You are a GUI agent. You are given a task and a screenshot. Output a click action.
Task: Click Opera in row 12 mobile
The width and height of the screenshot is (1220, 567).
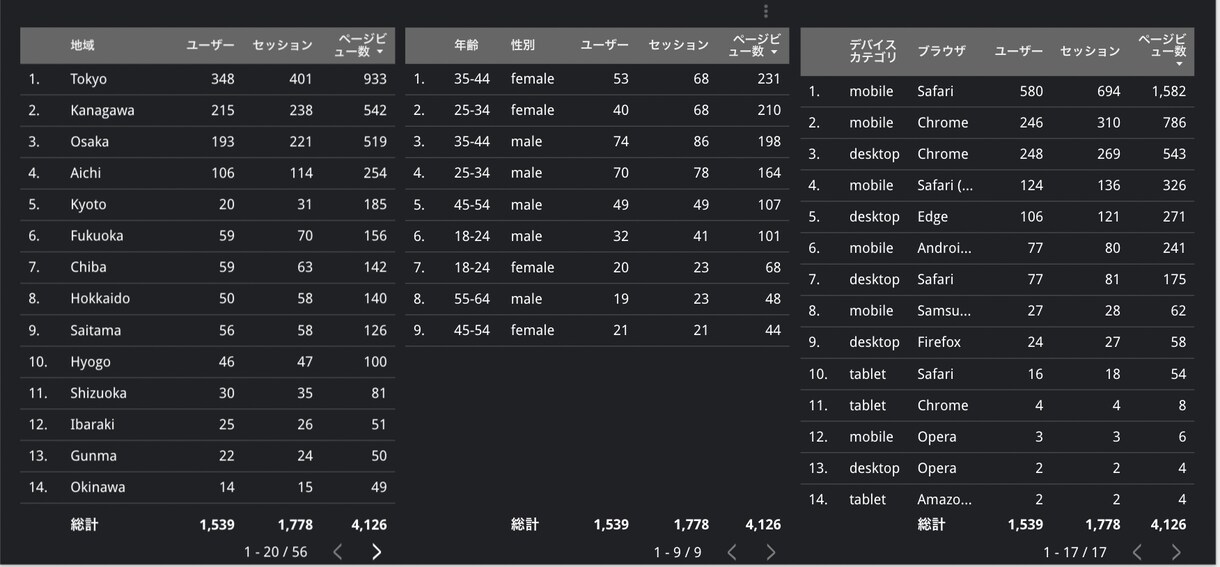click(937, 437)
